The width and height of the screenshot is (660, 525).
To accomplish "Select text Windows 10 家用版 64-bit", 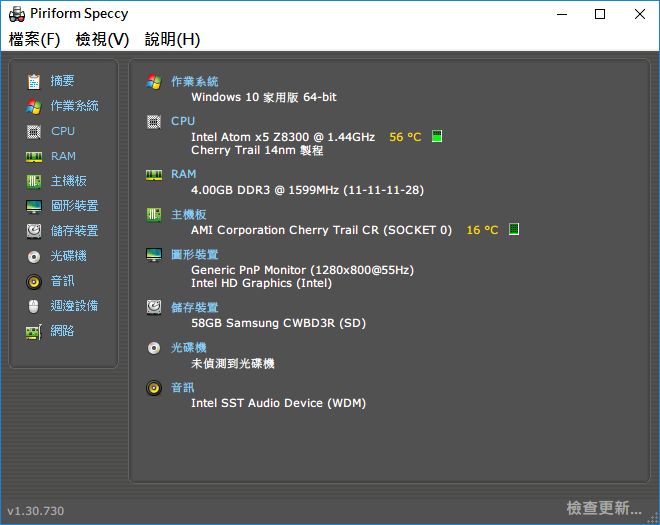I will [264, 97].
